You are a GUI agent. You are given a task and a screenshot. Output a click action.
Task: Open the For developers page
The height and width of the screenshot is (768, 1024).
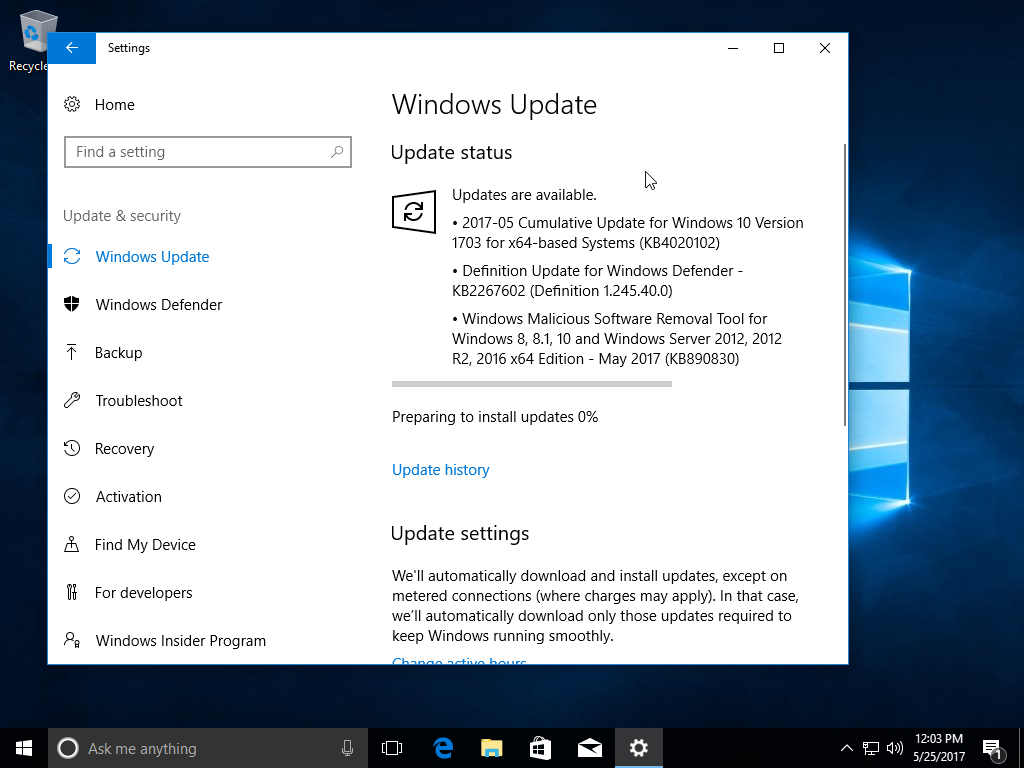coord(144,593)
